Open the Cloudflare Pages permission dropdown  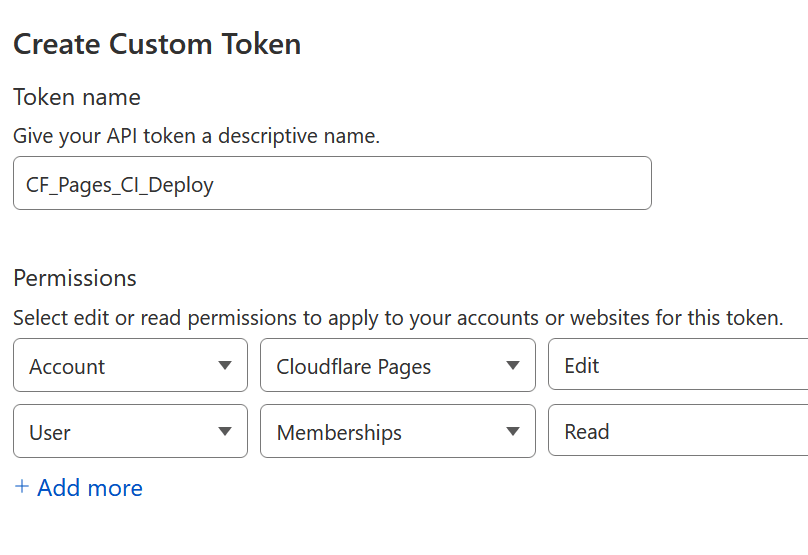[398, 365]
